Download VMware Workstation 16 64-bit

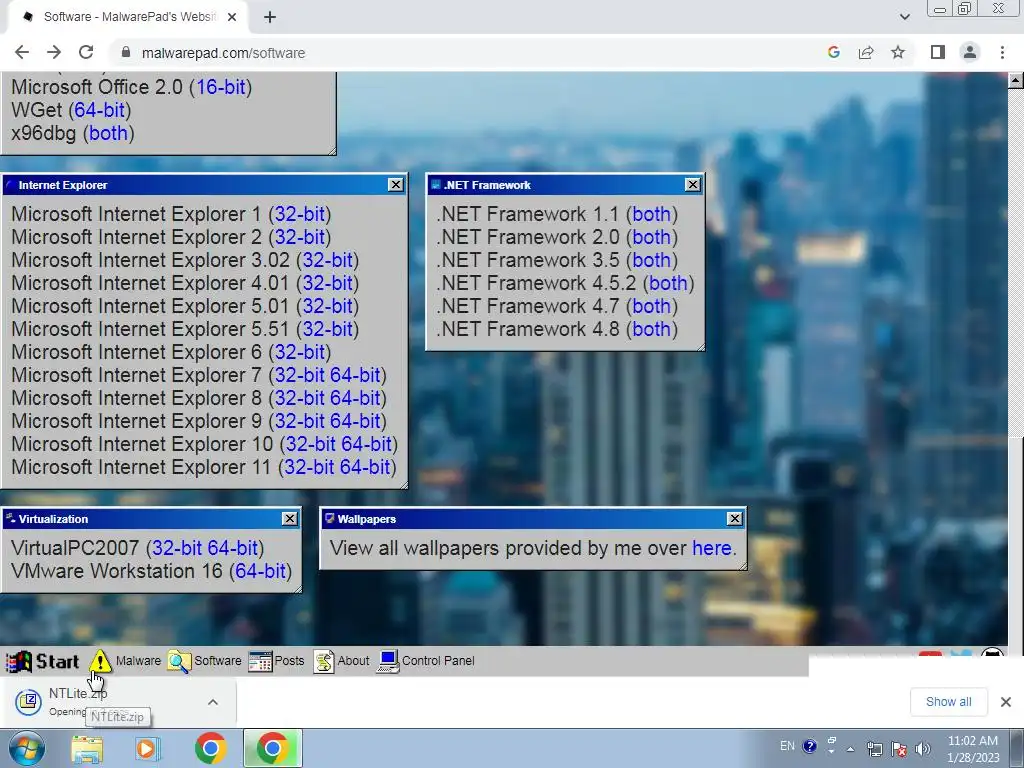click(261, 571)
